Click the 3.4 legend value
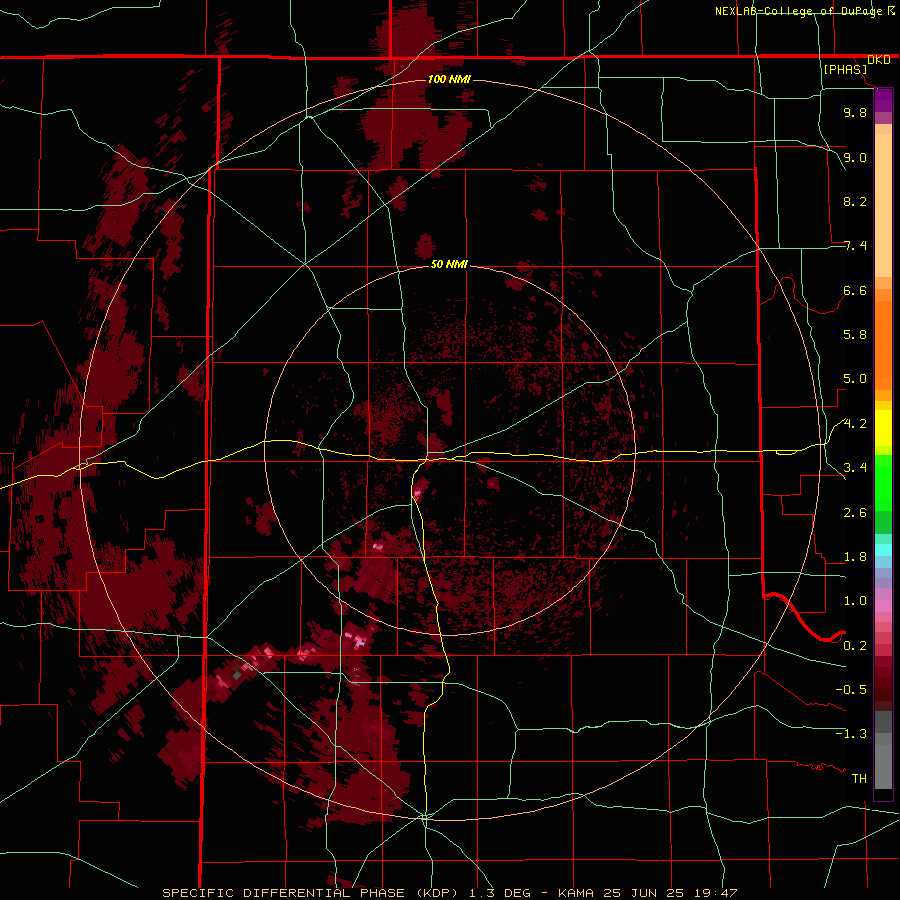This screenshot has width=900, height=900. [x=855, y=468]
